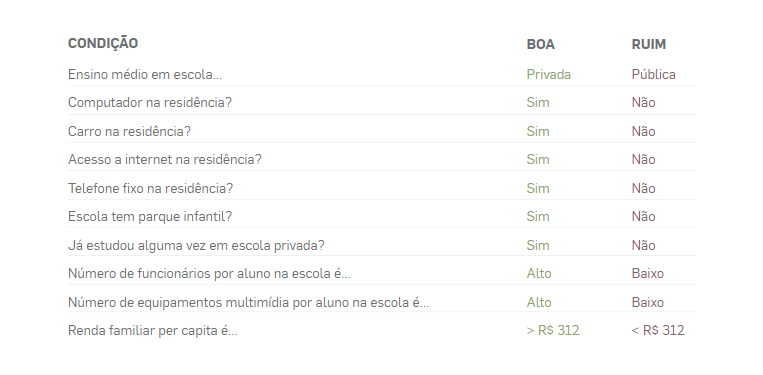
Task: Click the BOA column header
Action: click(x=541, y=44)
